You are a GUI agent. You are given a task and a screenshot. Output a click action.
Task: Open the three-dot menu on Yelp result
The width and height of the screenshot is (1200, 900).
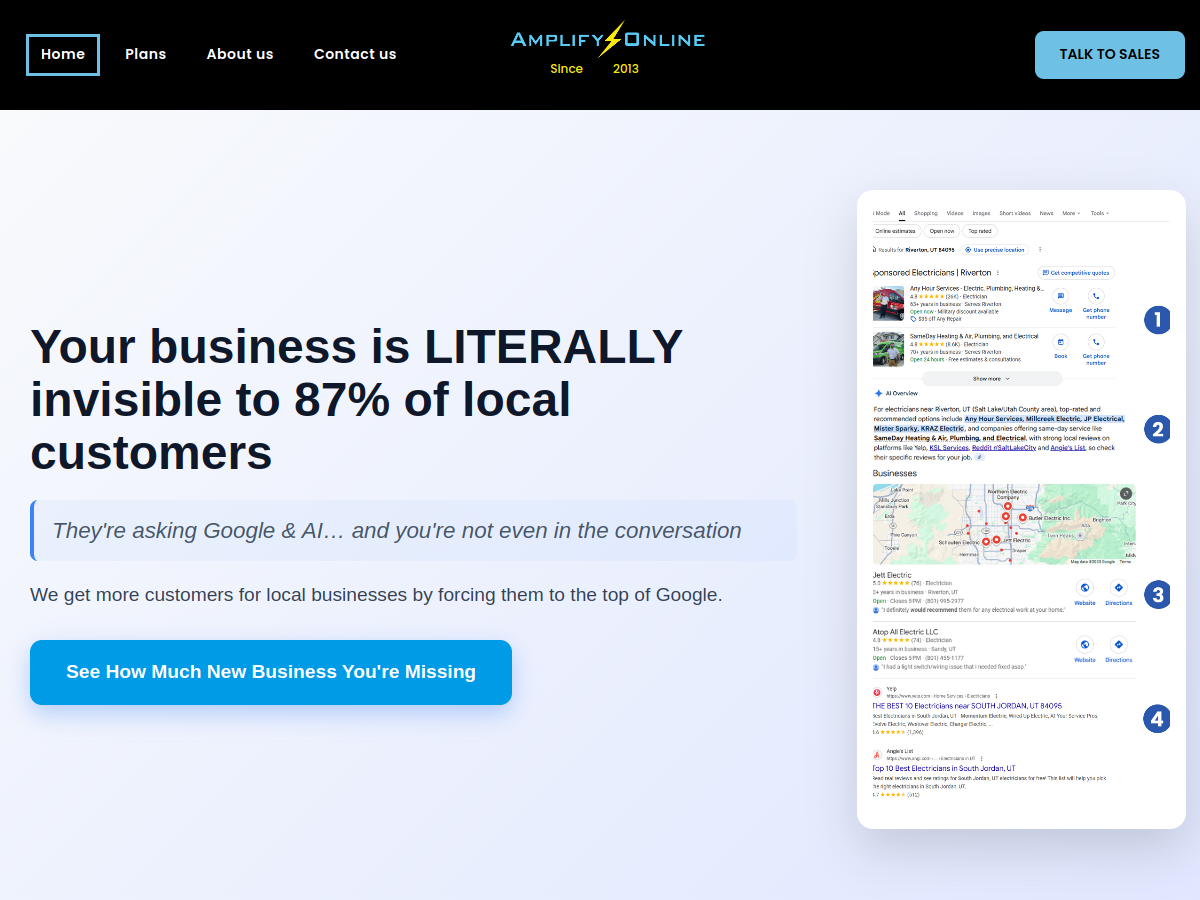click(996, 696)
